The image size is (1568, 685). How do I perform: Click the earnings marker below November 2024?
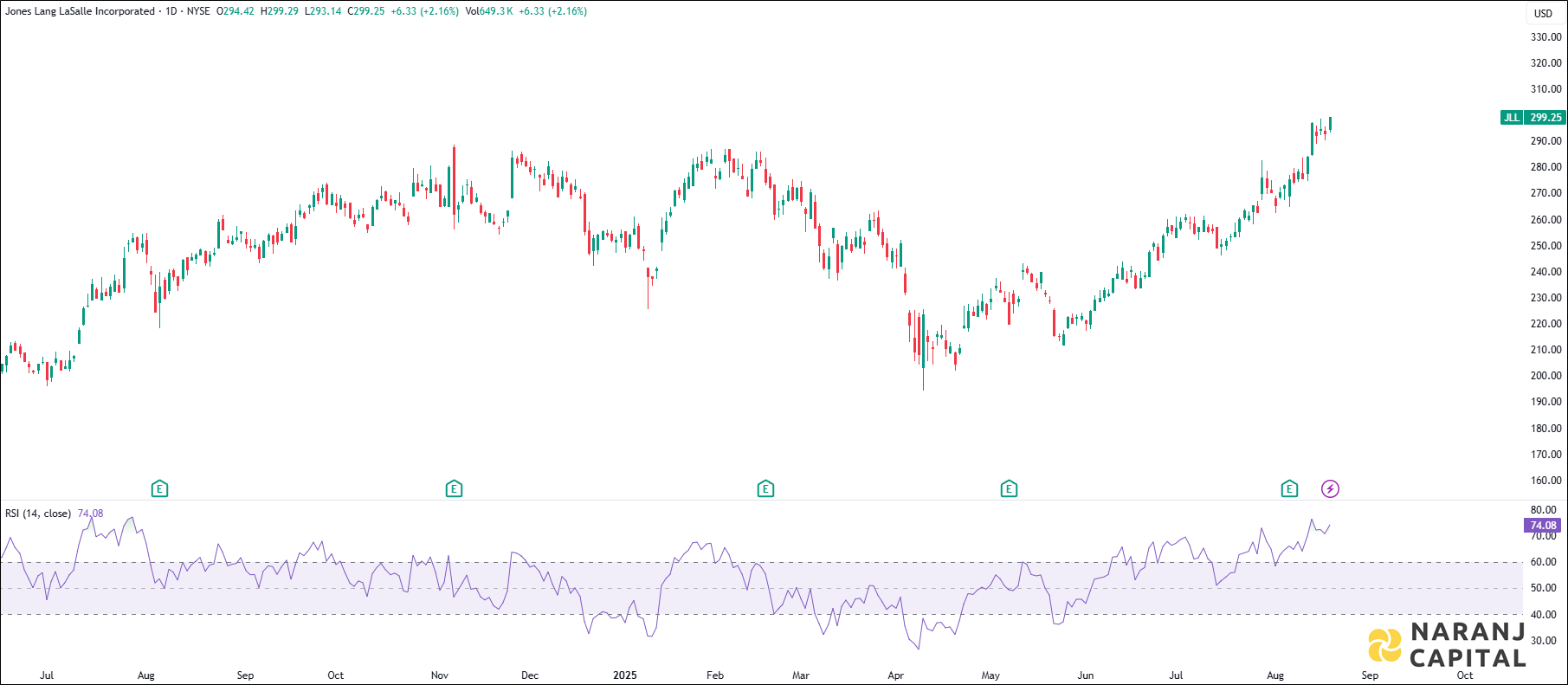coord(454,489)
